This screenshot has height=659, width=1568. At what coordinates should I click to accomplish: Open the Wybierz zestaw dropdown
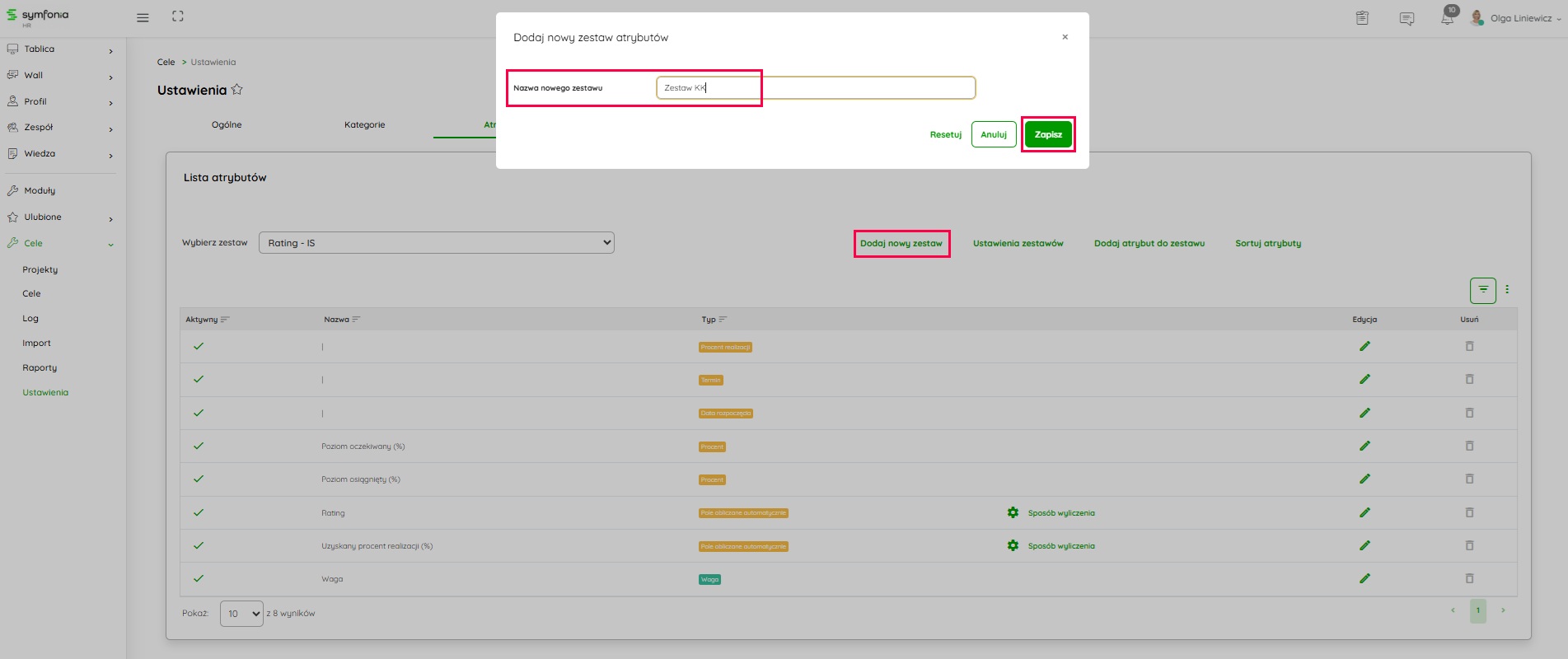point(436,243)
